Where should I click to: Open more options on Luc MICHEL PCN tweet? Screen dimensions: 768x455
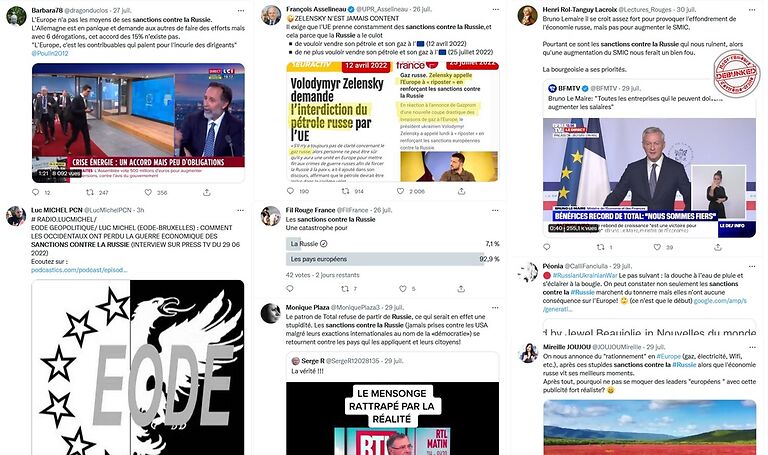coord(240,210)
